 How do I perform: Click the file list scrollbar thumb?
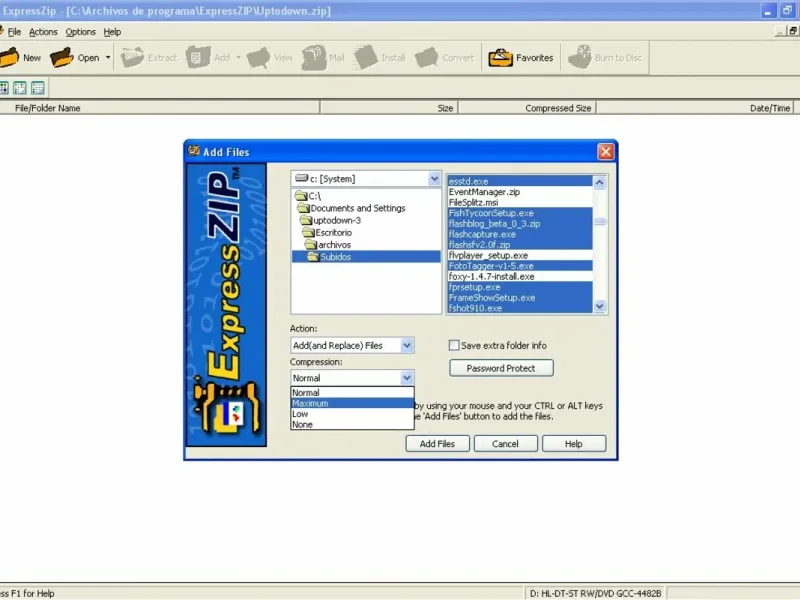pos(599,221)
